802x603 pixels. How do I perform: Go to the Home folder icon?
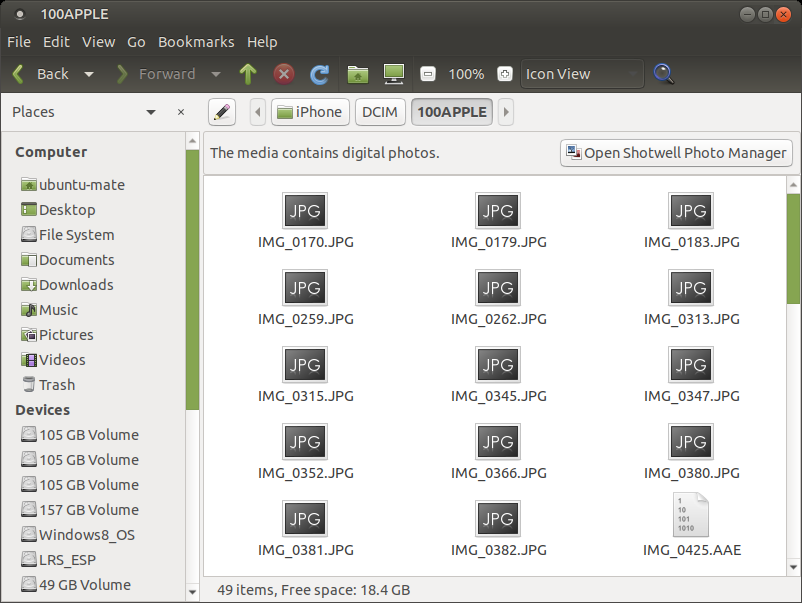coord(357,74)
